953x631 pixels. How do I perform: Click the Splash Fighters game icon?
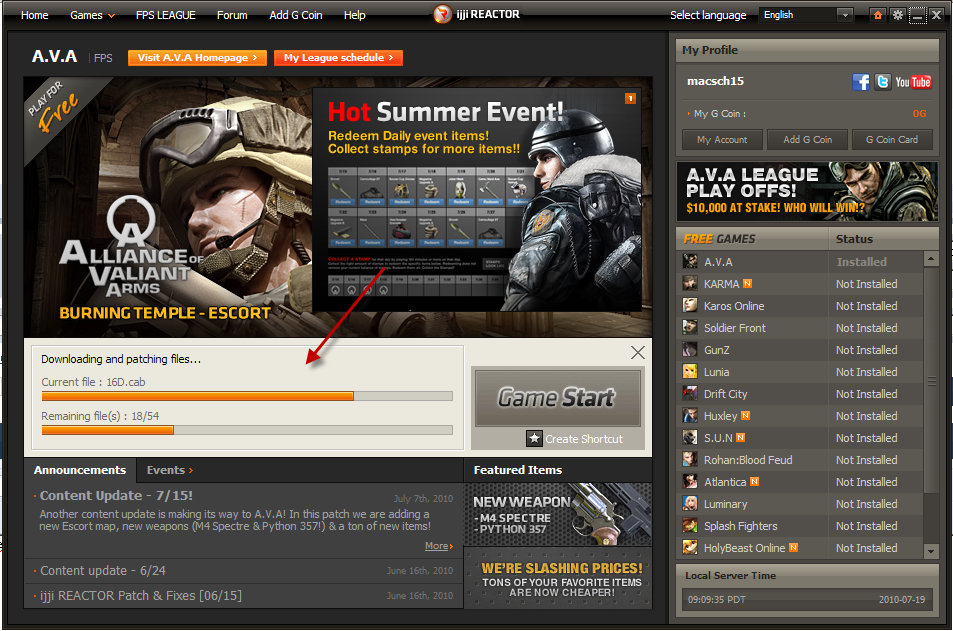(690, 526)
